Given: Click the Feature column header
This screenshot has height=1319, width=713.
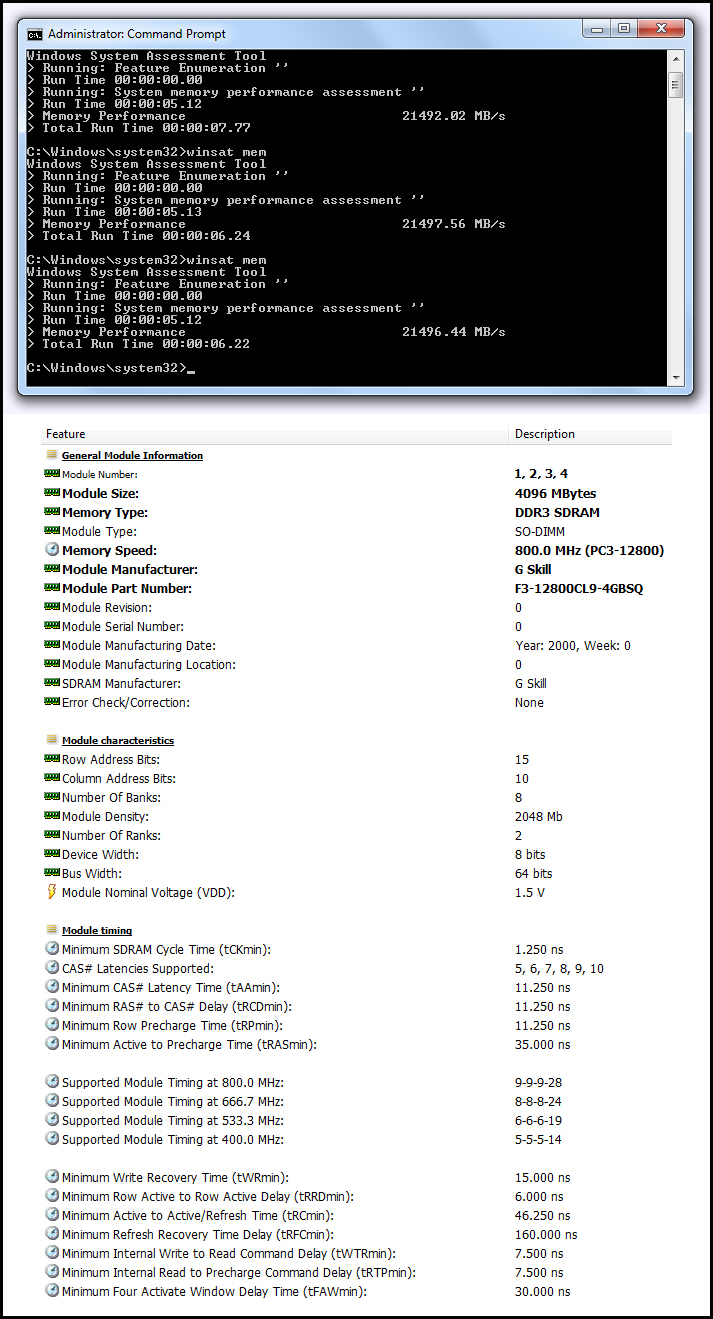Looking at the screenshot, I should click(275, 434).
